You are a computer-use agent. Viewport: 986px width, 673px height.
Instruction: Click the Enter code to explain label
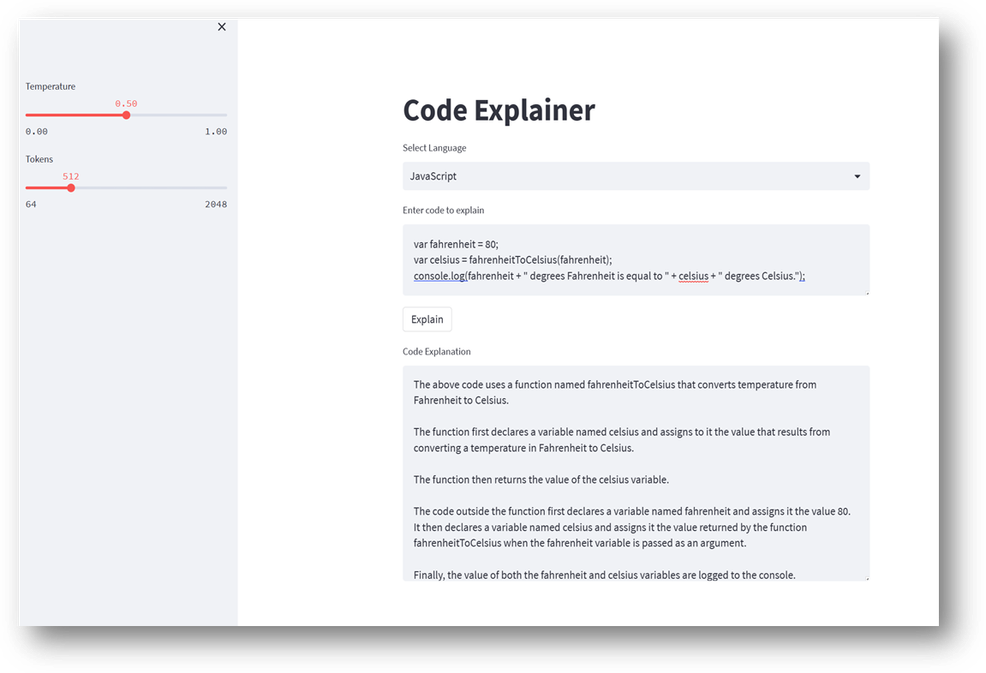(443, 210)
